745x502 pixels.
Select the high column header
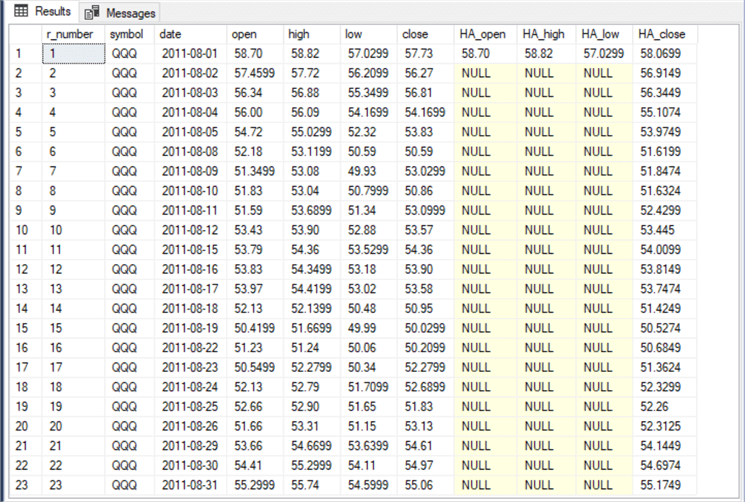pos(312,34)
